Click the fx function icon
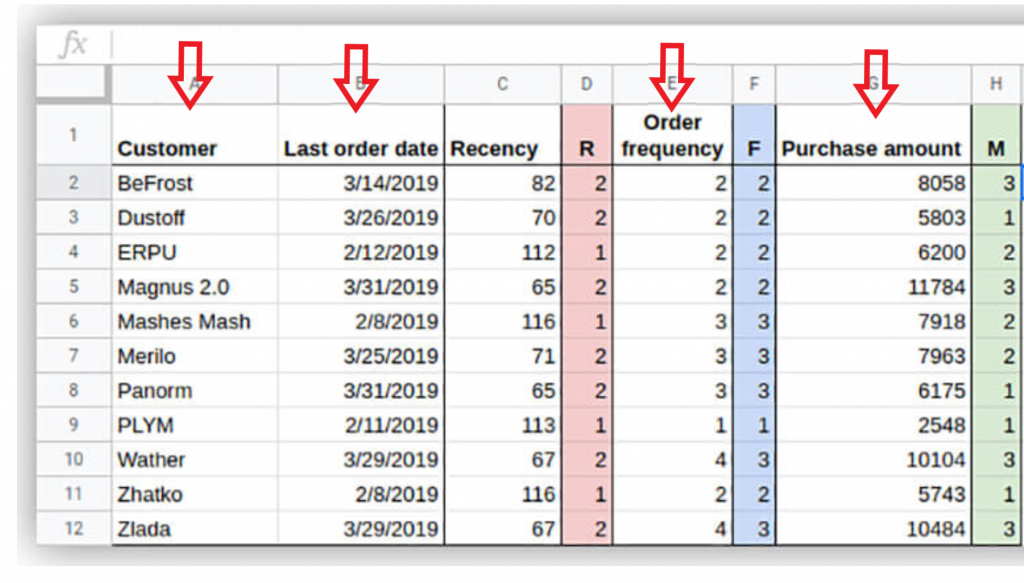1024x583 pixels. coord(72,46)
